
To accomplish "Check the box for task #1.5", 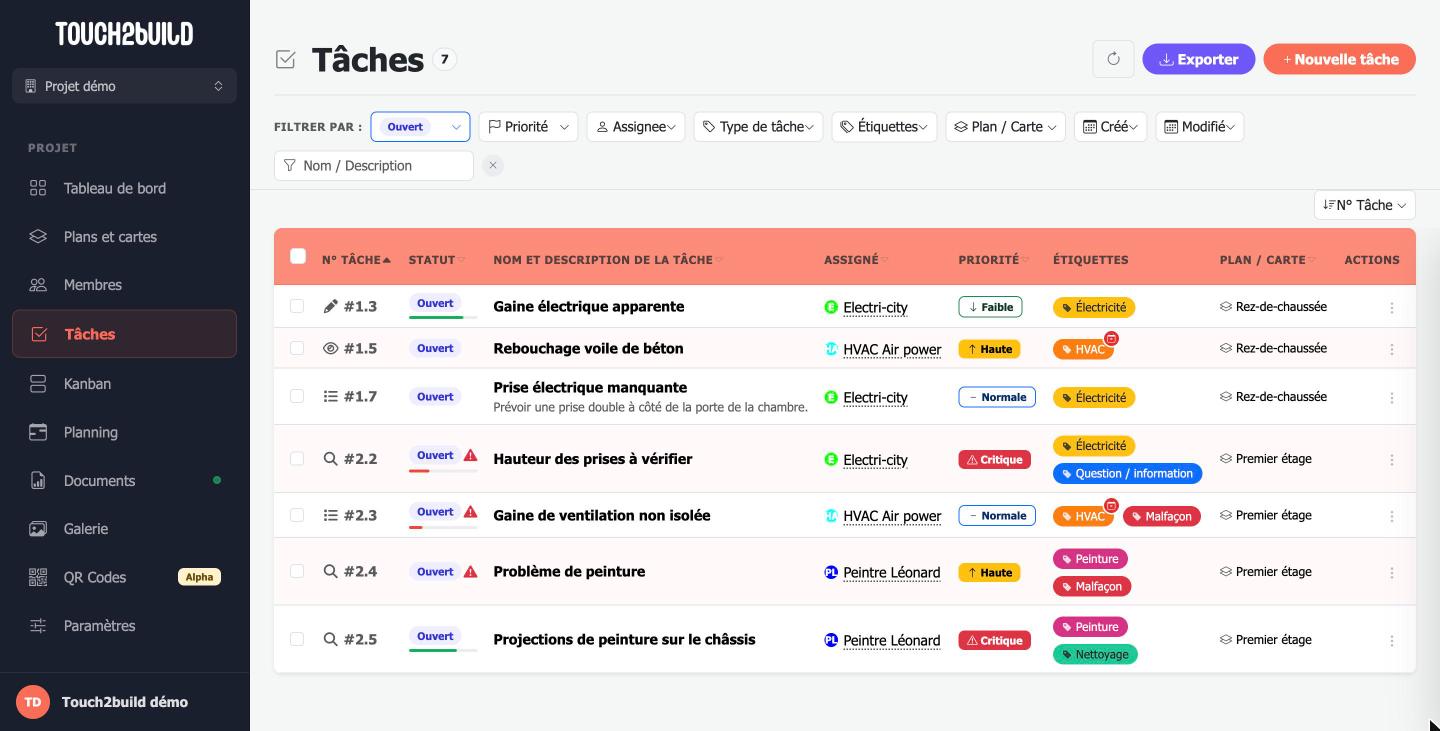I will click(x=297, y=348).
